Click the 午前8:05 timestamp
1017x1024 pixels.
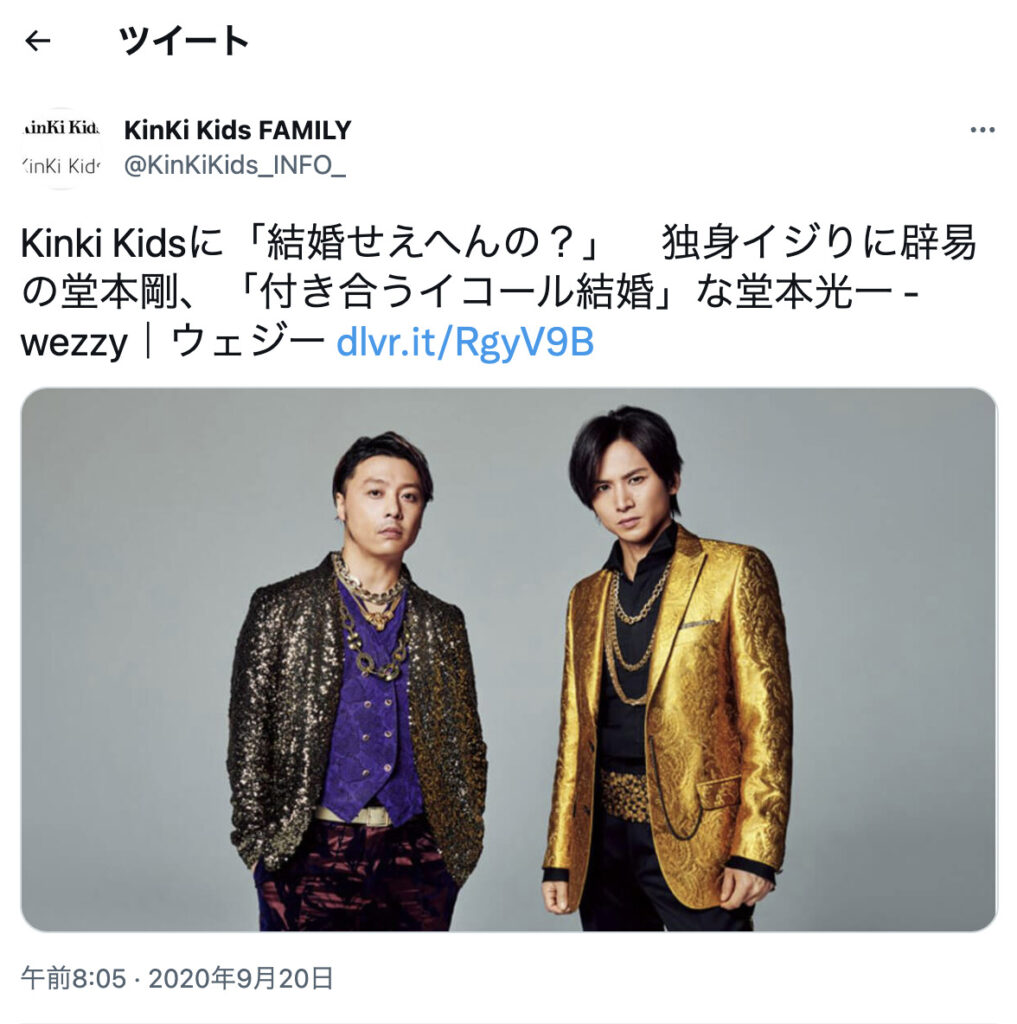(73, 978)
